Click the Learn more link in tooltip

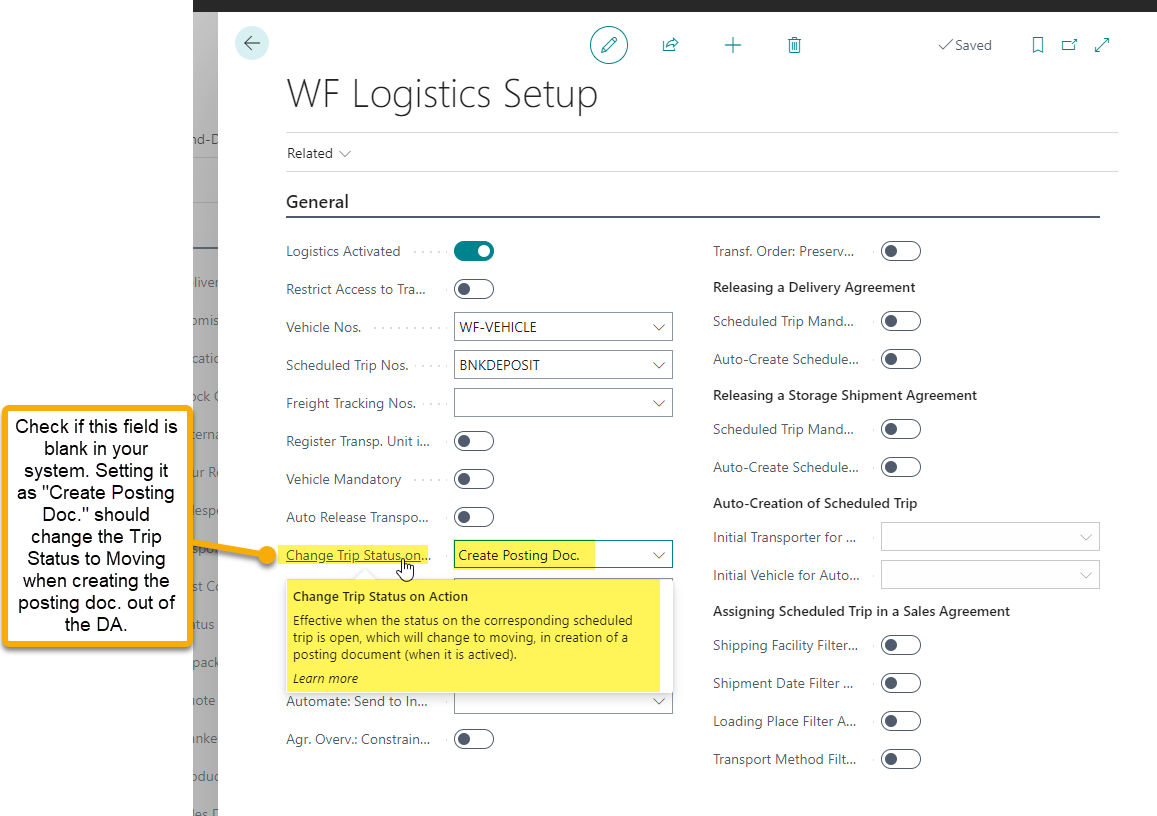pyautogui.click(x=325, y=678)
